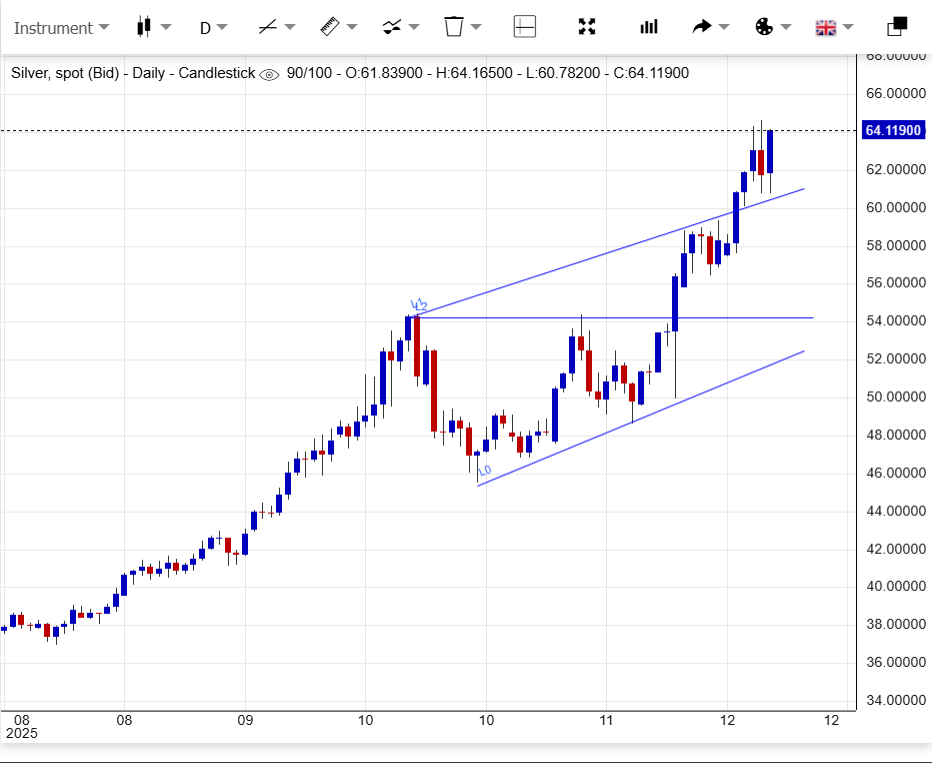Enter fullscreen with the expand-arrows icon

(x=588, y=27)
